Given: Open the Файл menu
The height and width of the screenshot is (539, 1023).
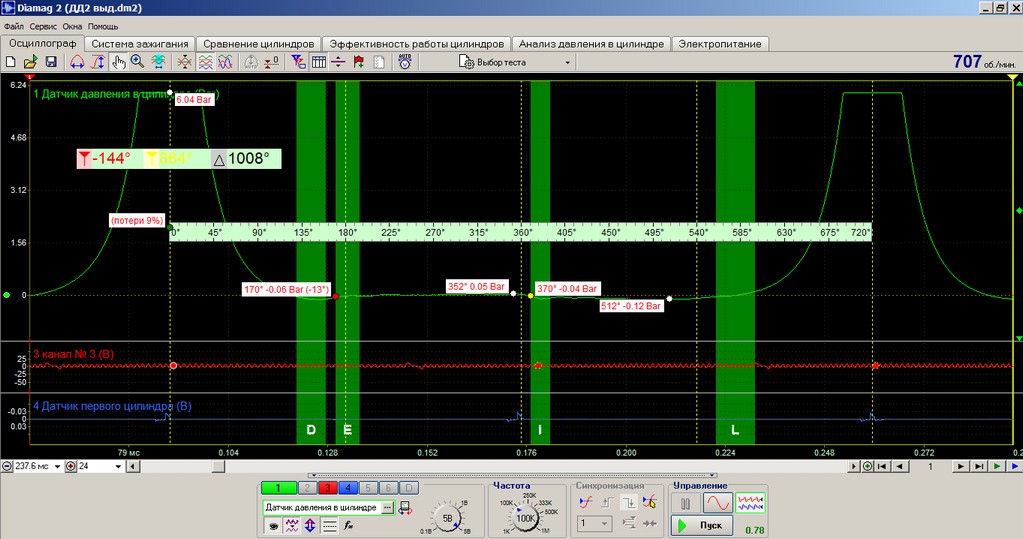Looking at the screenshot, I should click(14, 27).
